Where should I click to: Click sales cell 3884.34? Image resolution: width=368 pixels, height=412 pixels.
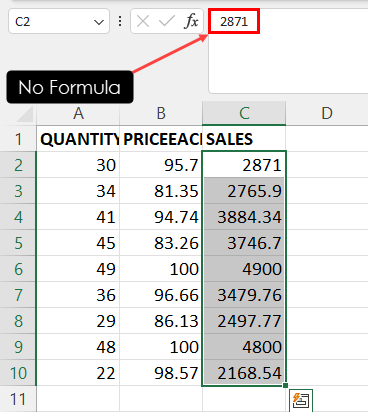(x=244, y=217)
